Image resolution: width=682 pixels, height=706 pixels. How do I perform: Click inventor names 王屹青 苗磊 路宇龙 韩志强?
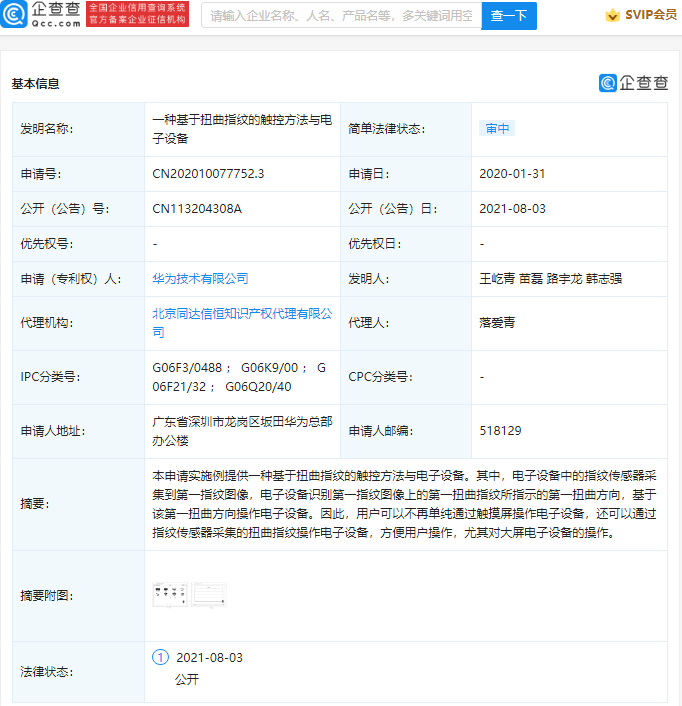tap(551, 279)
